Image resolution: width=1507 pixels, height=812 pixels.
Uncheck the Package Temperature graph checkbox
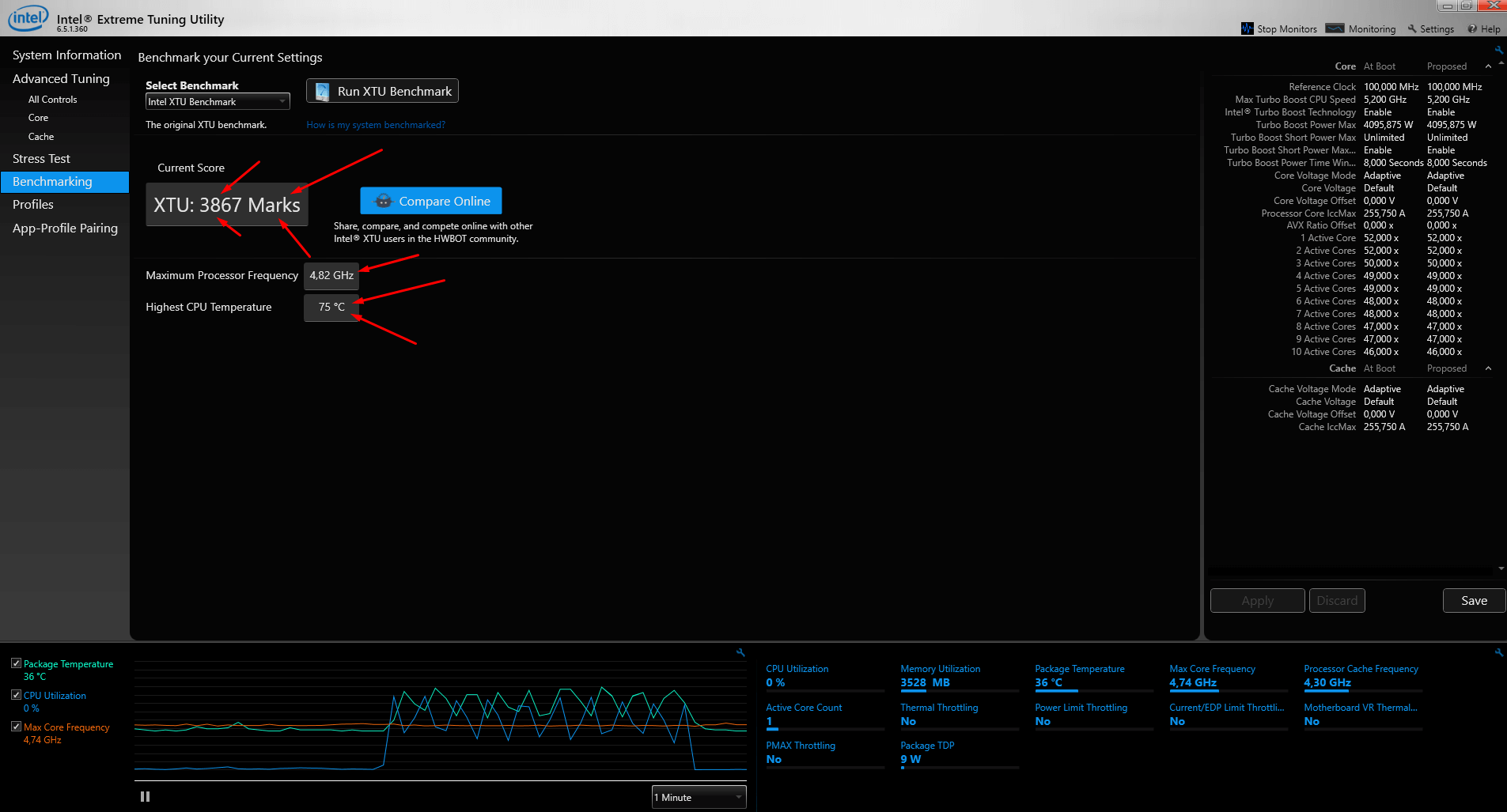[x=16, y=663]
